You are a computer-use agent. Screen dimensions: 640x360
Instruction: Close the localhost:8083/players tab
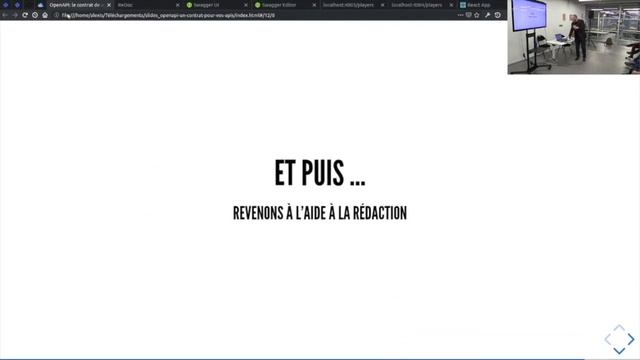(x=382, y=5)
